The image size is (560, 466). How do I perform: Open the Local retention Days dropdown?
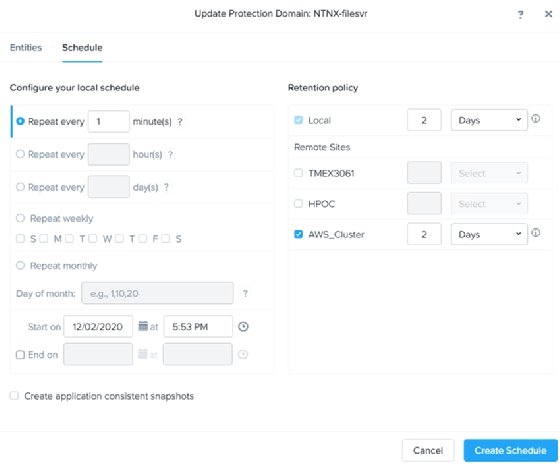(489, 120)
